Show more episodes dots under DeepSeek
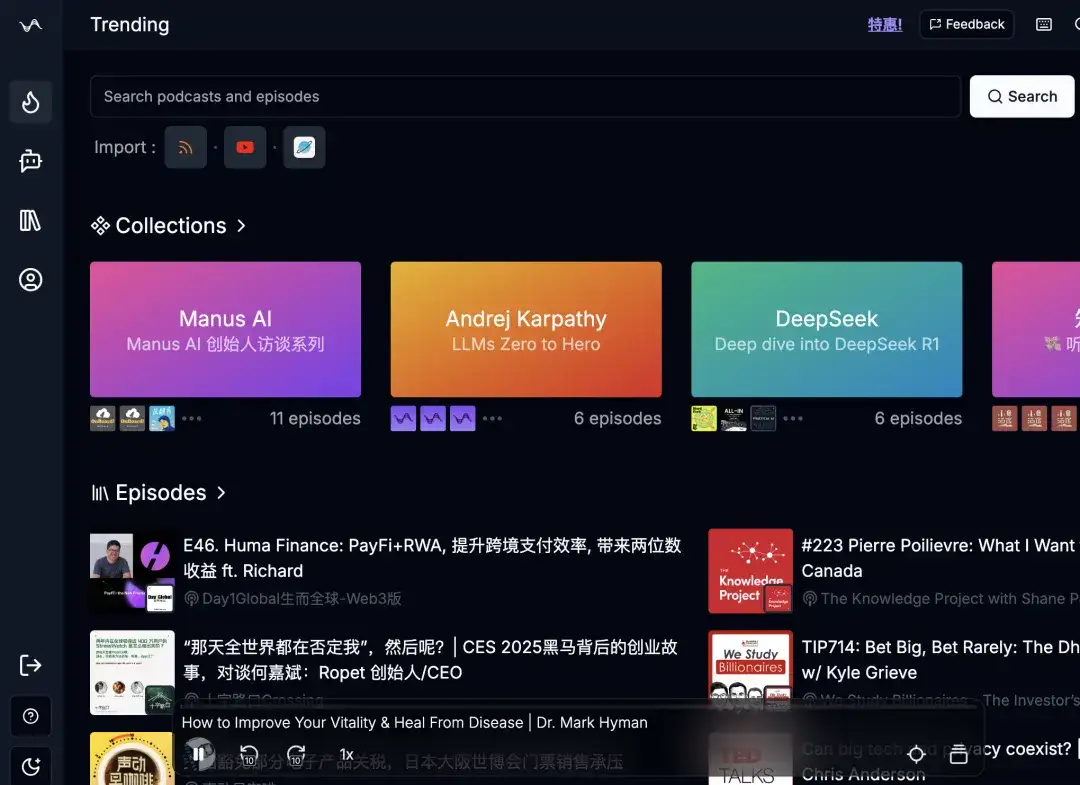The width and height of the screenshot is (1080, 785). 793,419
